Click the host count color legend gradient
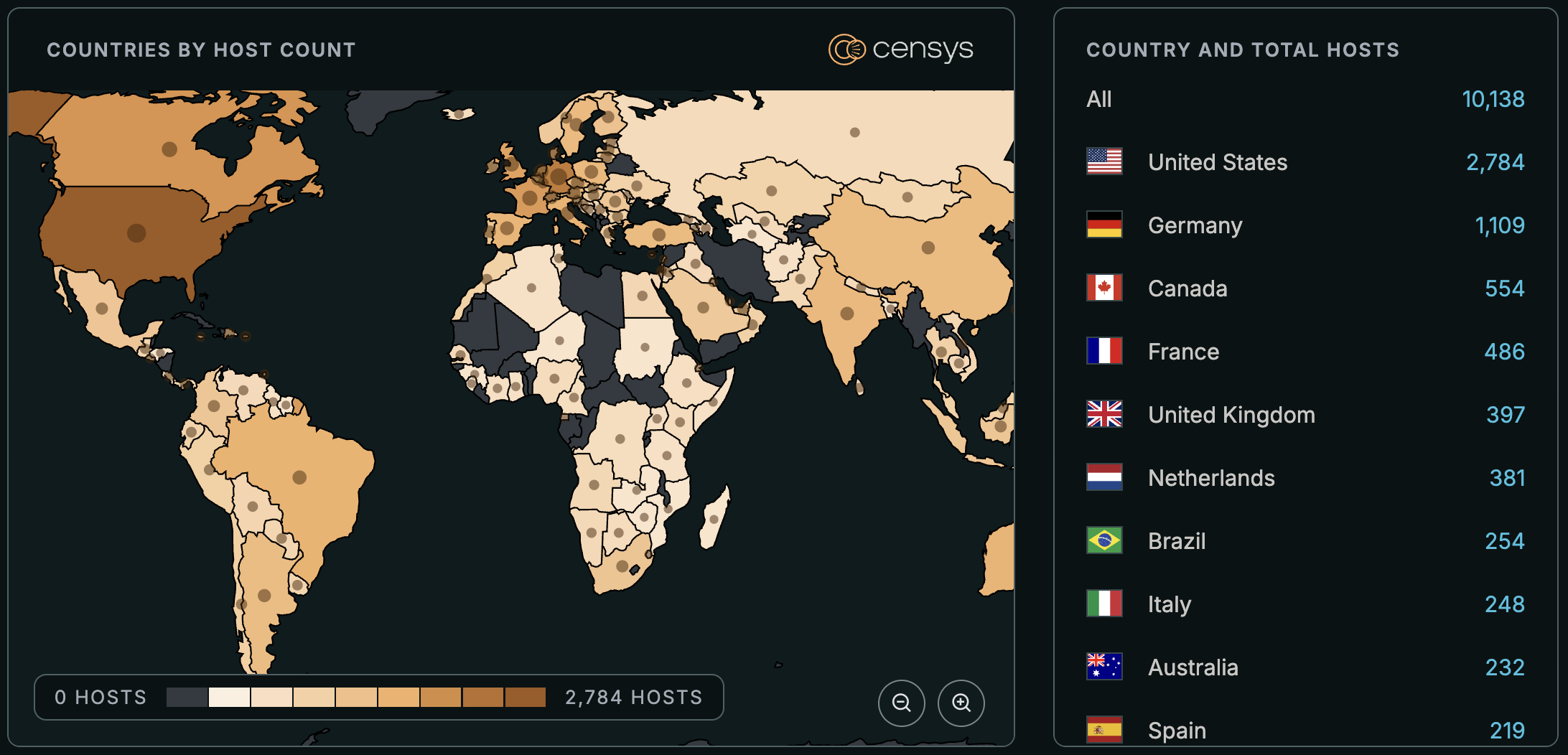1568x755 pixels. (355, 696)
